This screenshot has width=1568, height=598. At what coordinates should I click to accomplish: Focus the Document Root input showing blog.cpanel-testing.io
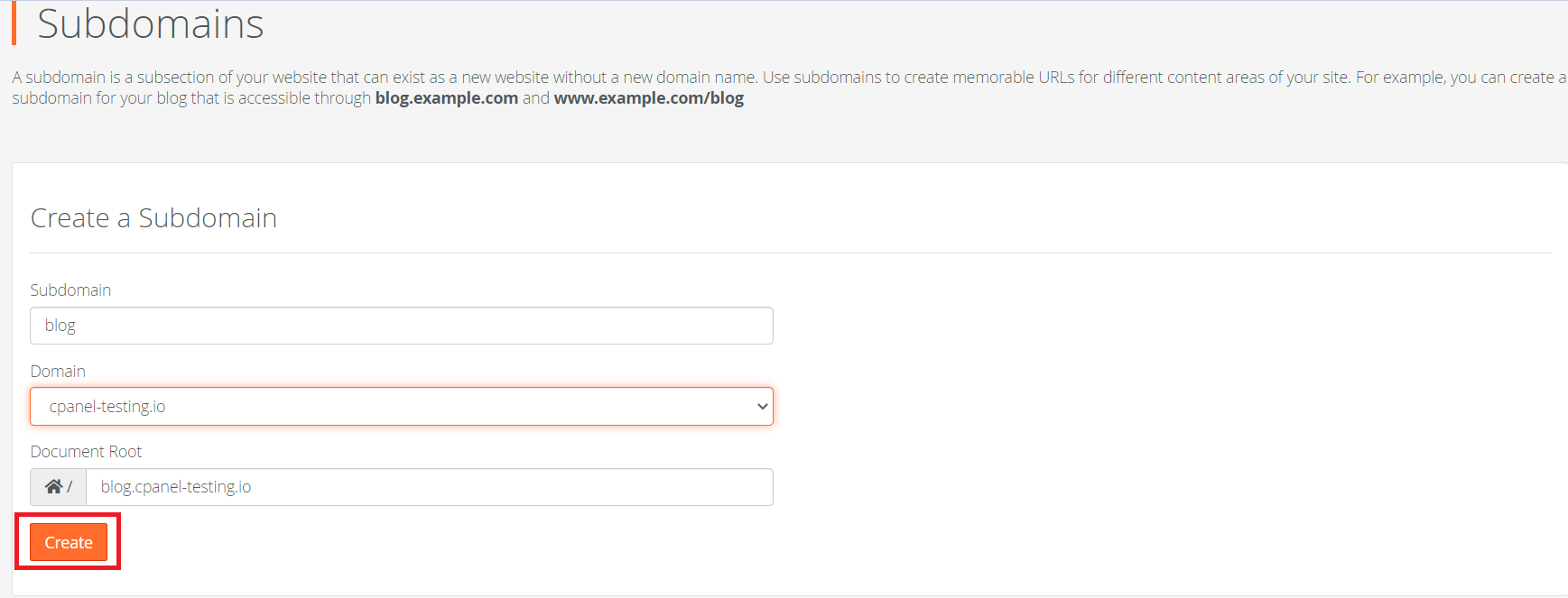[431, 486]
